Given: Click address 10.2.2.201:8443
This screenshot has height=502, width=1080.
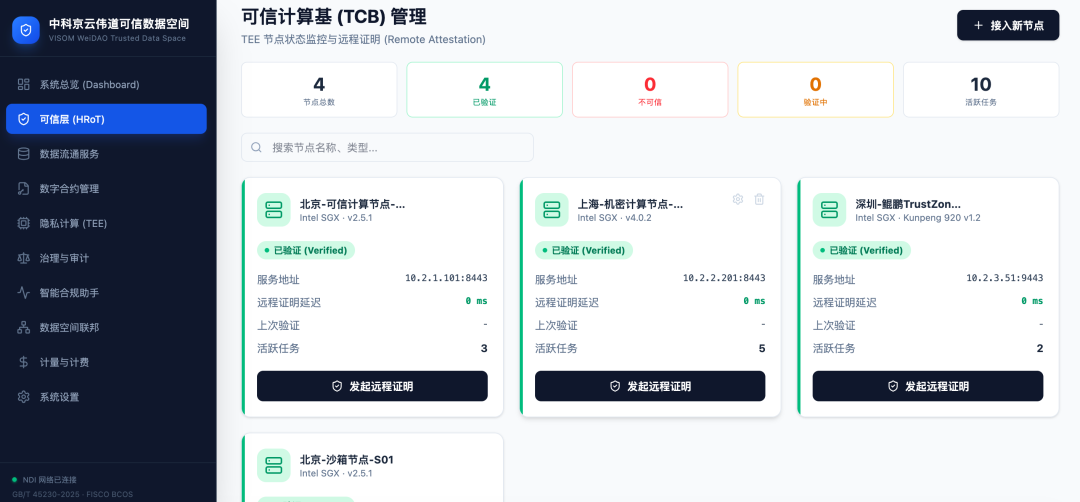Looking at the screenshot, I should [724, 278].
